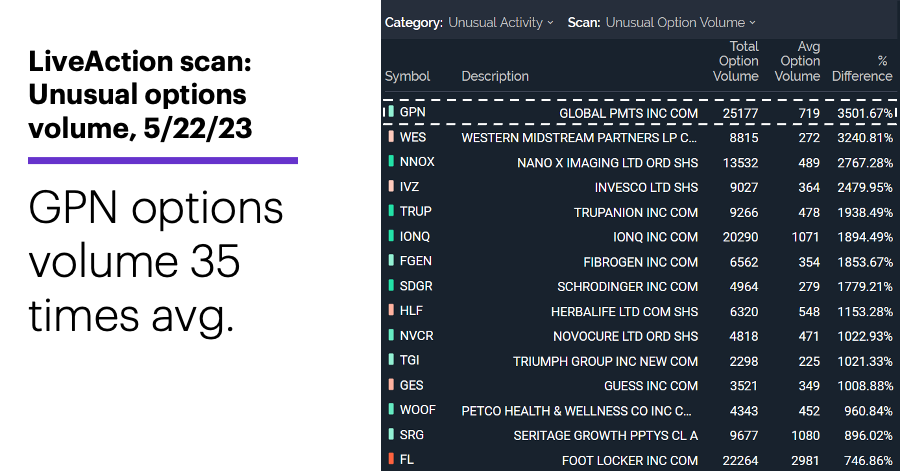Select the GPN symbol

[412, 112]
